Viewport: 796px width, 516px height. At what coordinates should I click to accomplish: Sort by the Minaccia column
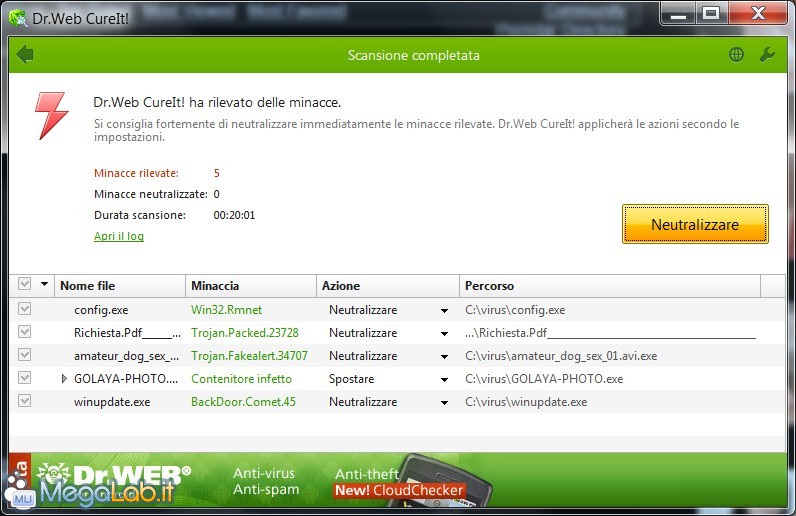(x=251, y=286)
